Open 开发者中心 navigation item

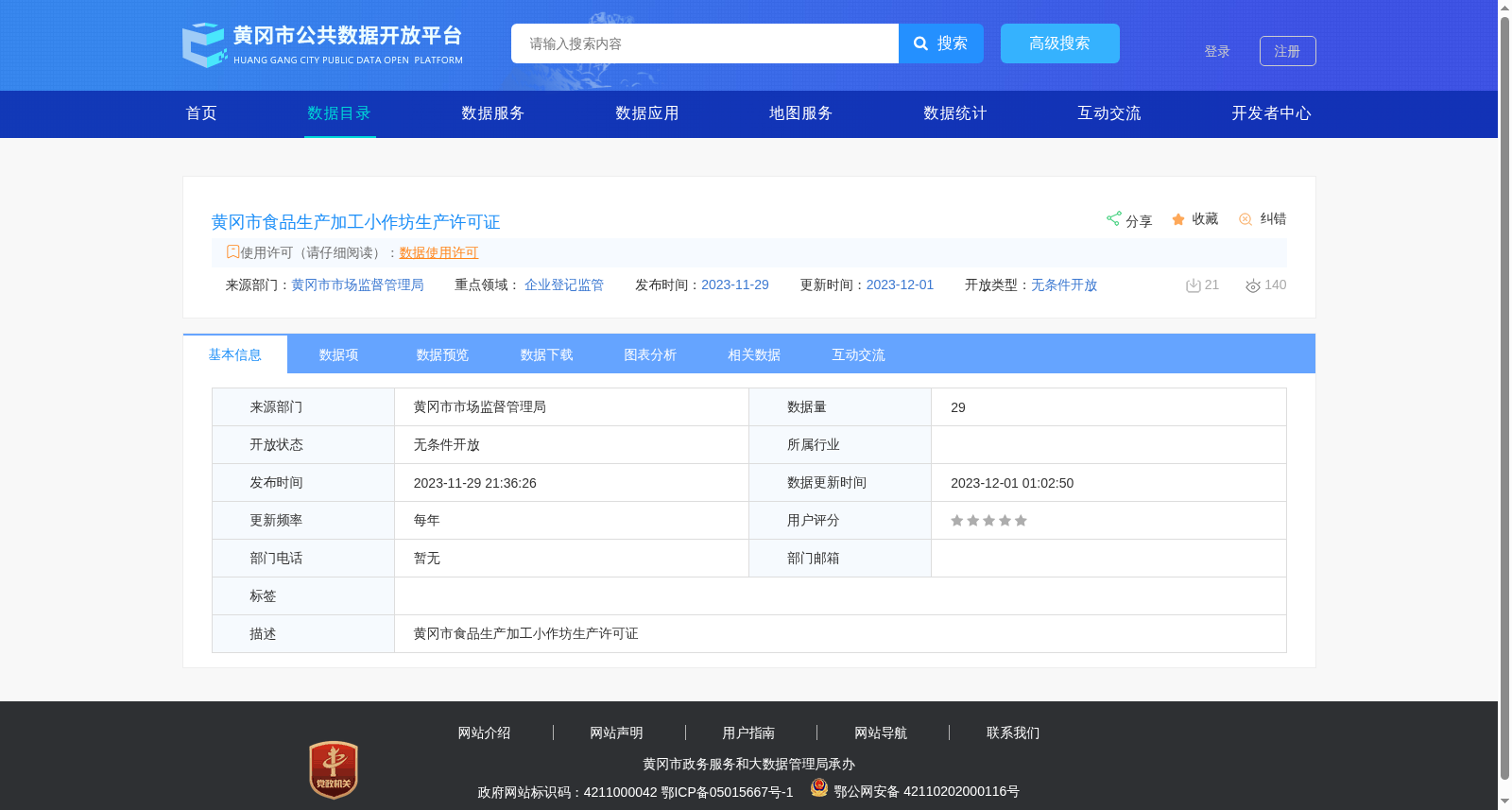pos(1272,113)
